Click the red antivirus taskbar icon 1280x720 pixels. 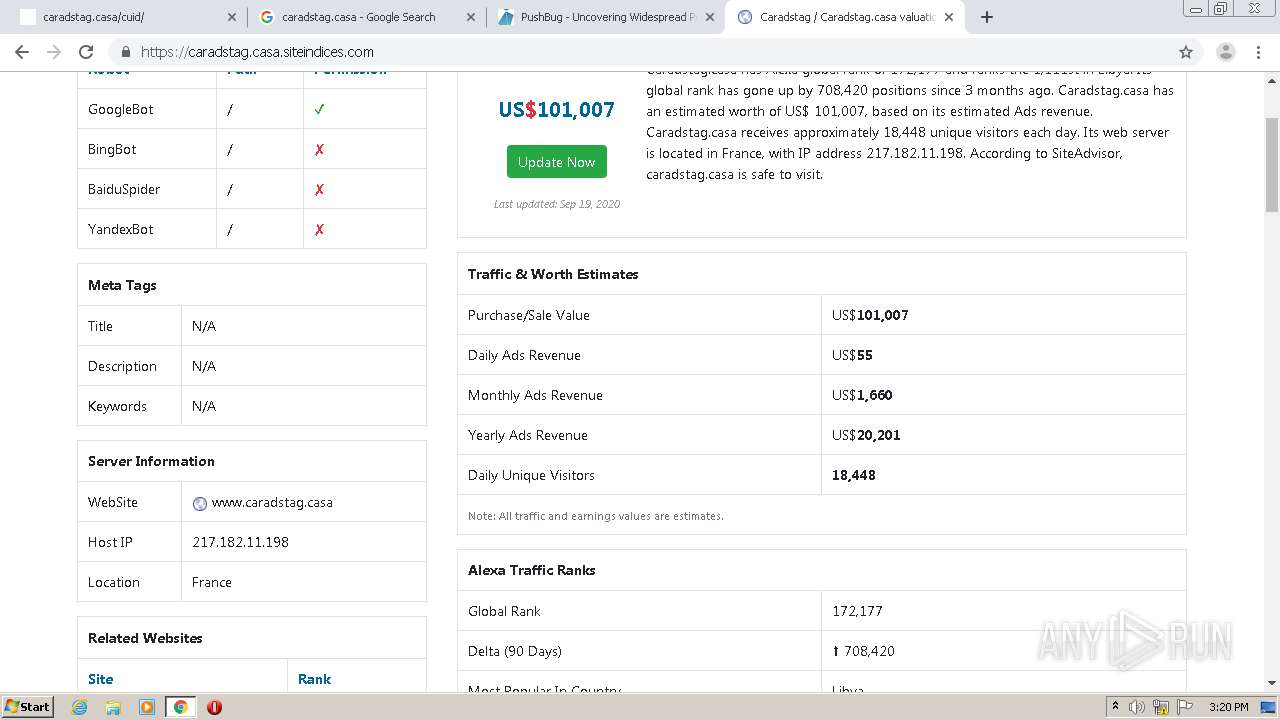[x=214, y=707]
